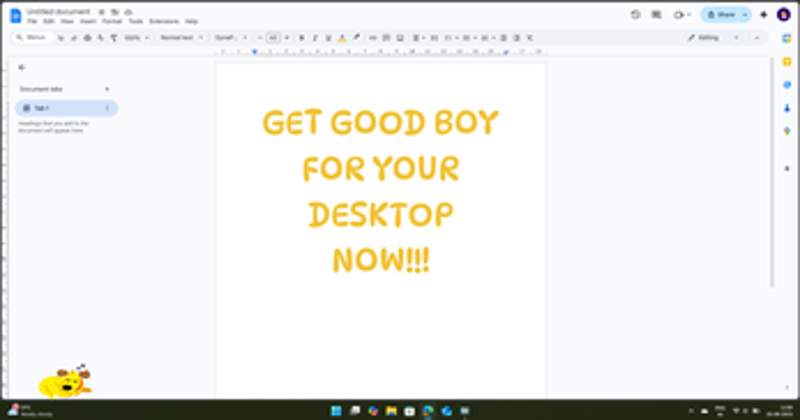This screenshot has height=420, width=800.
Task: Open the Normal text style dropdown
Action: pyautogui.click(x=181, y=38)
